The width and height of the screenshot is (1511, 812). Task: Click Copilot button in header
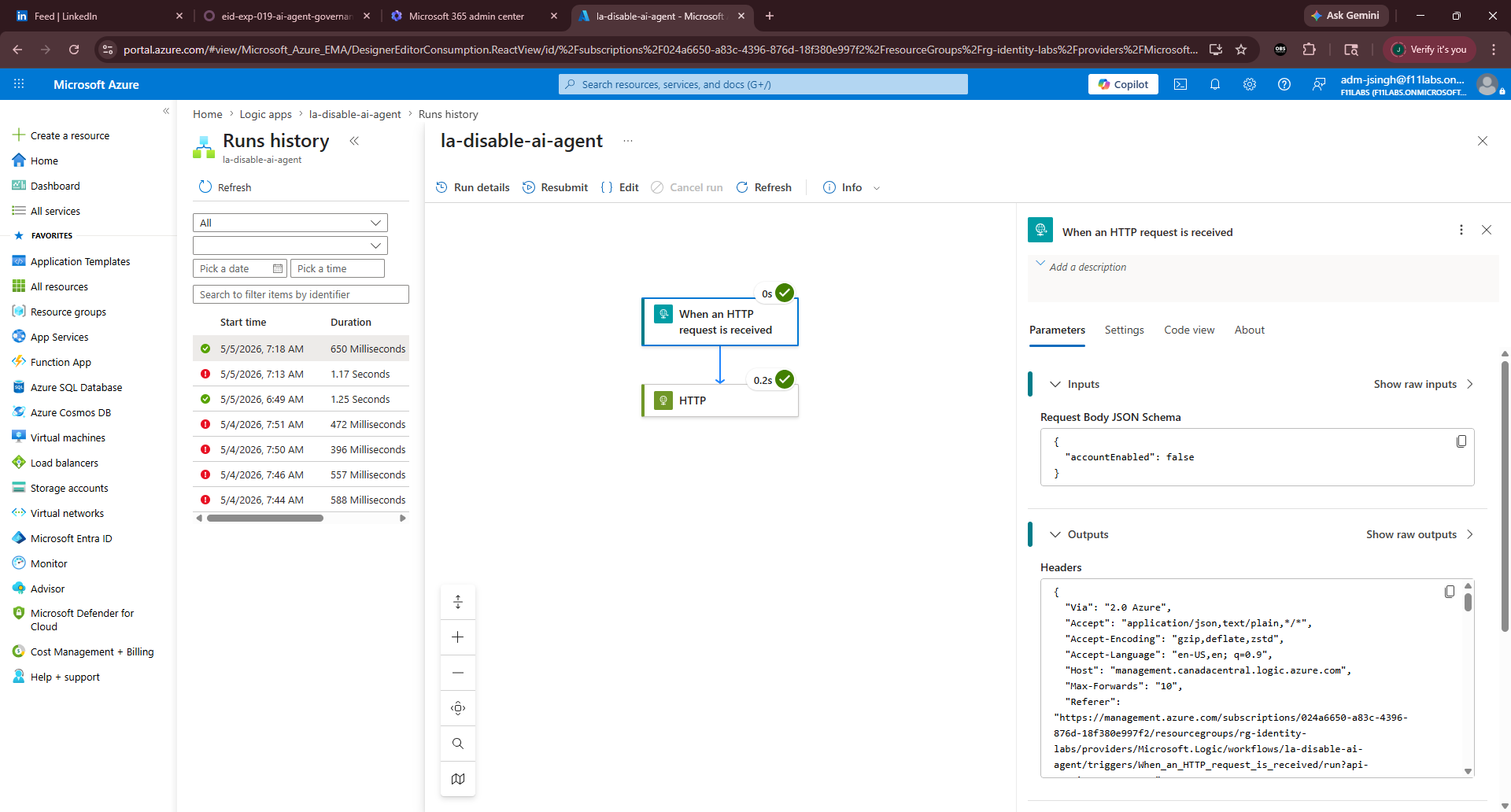tap(1123, 84)
